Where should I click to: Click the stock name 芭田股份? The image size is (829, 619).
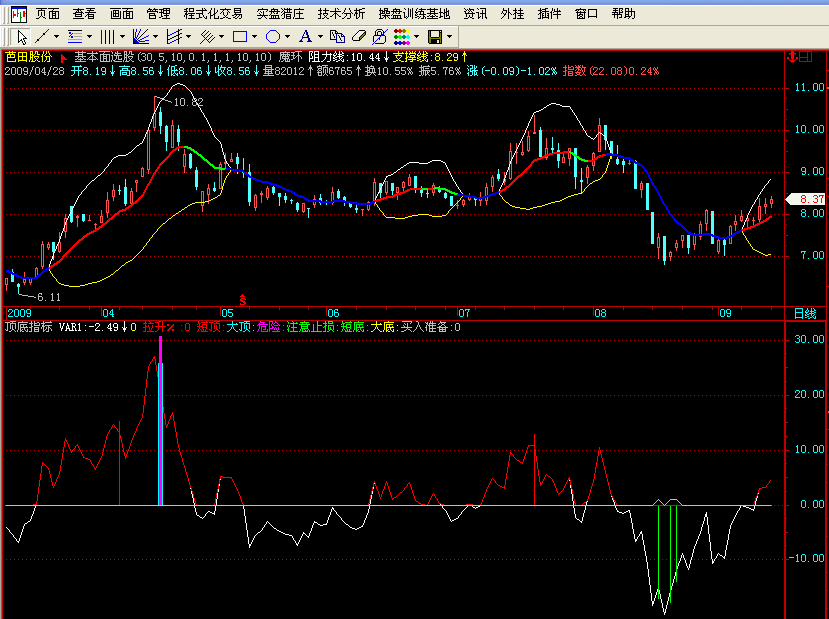tap(29, 57)
